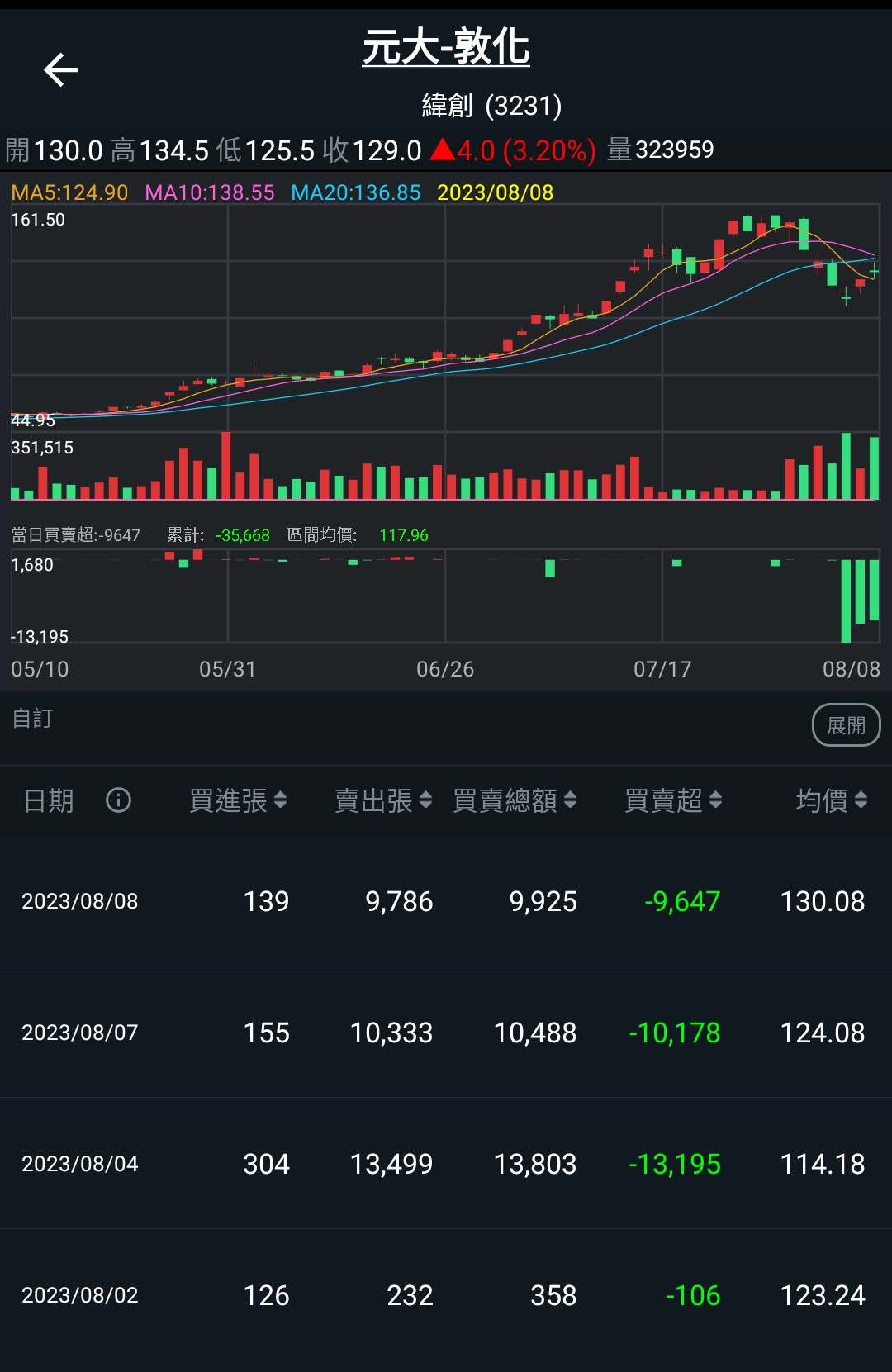Tap the MA5 moving average label

(x=69, y=192)
